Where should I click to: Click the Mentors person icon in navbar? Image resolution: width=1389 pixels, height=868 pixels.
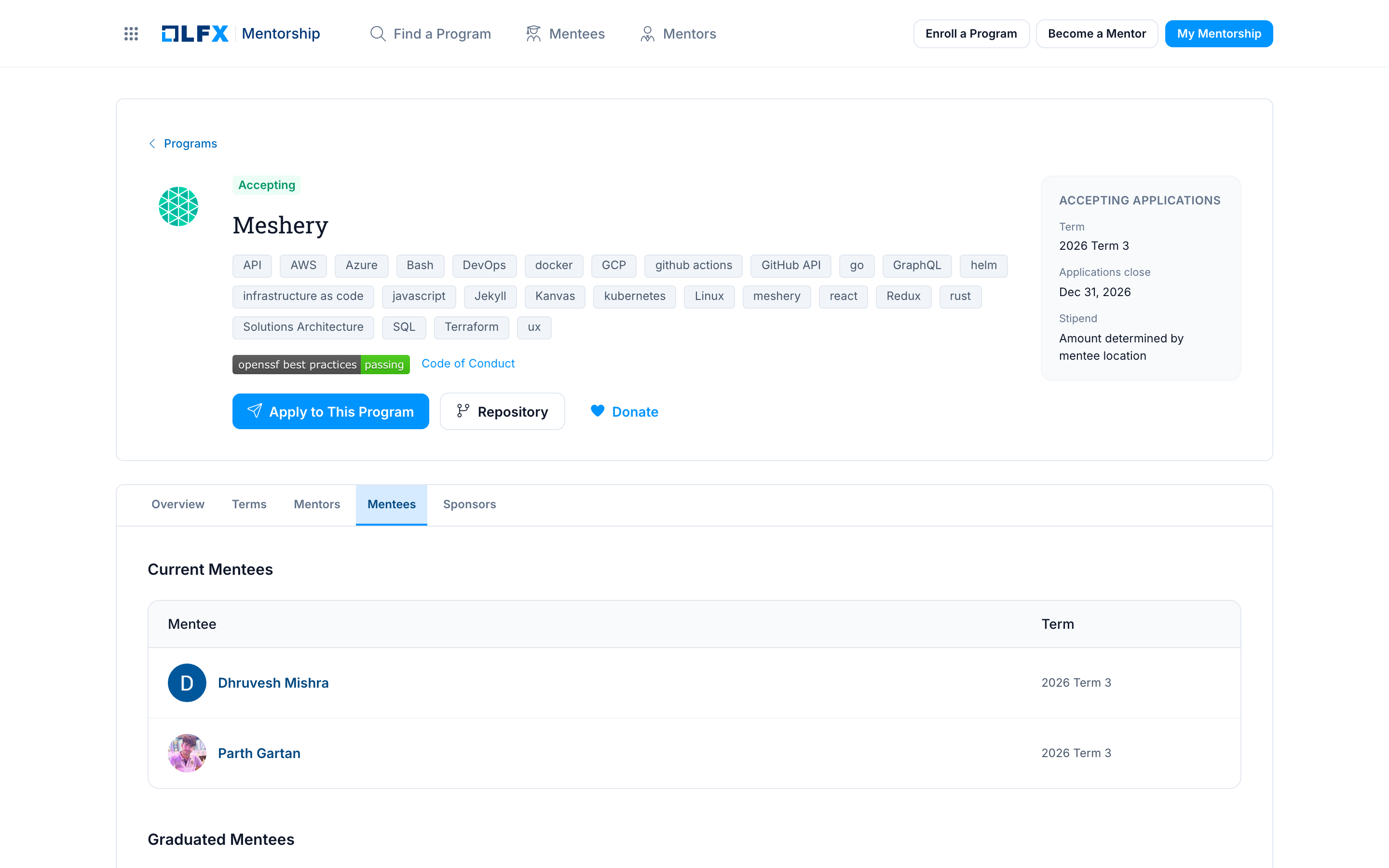pos(647,34)
